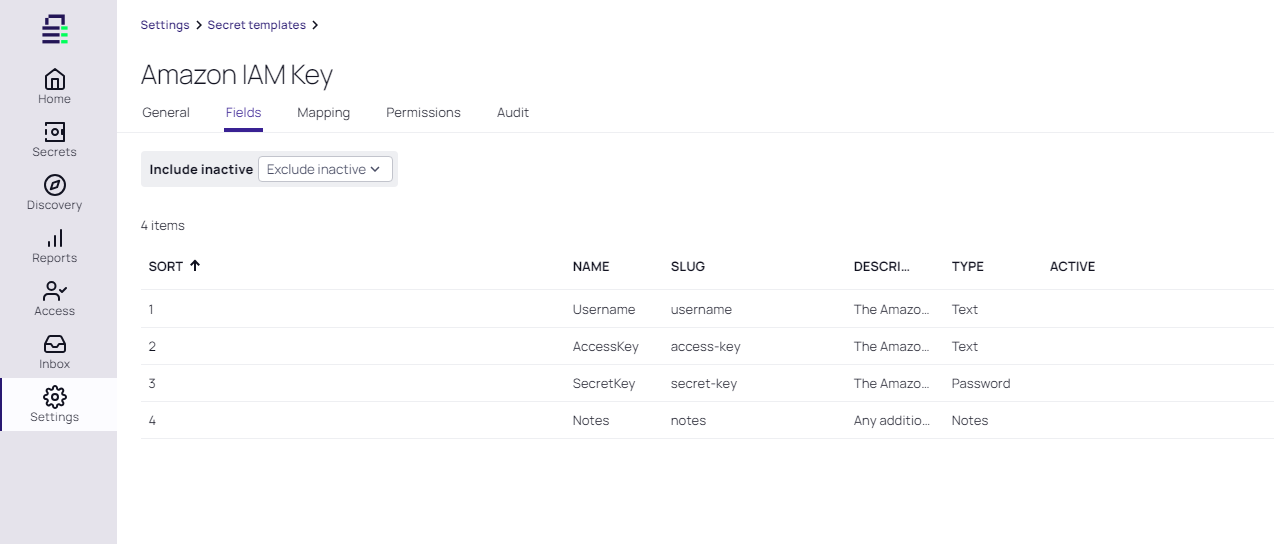The height and width of the screenshot is (544, 1274).
Task: Select the Settings gear icon
Action: tap(55, 397)
